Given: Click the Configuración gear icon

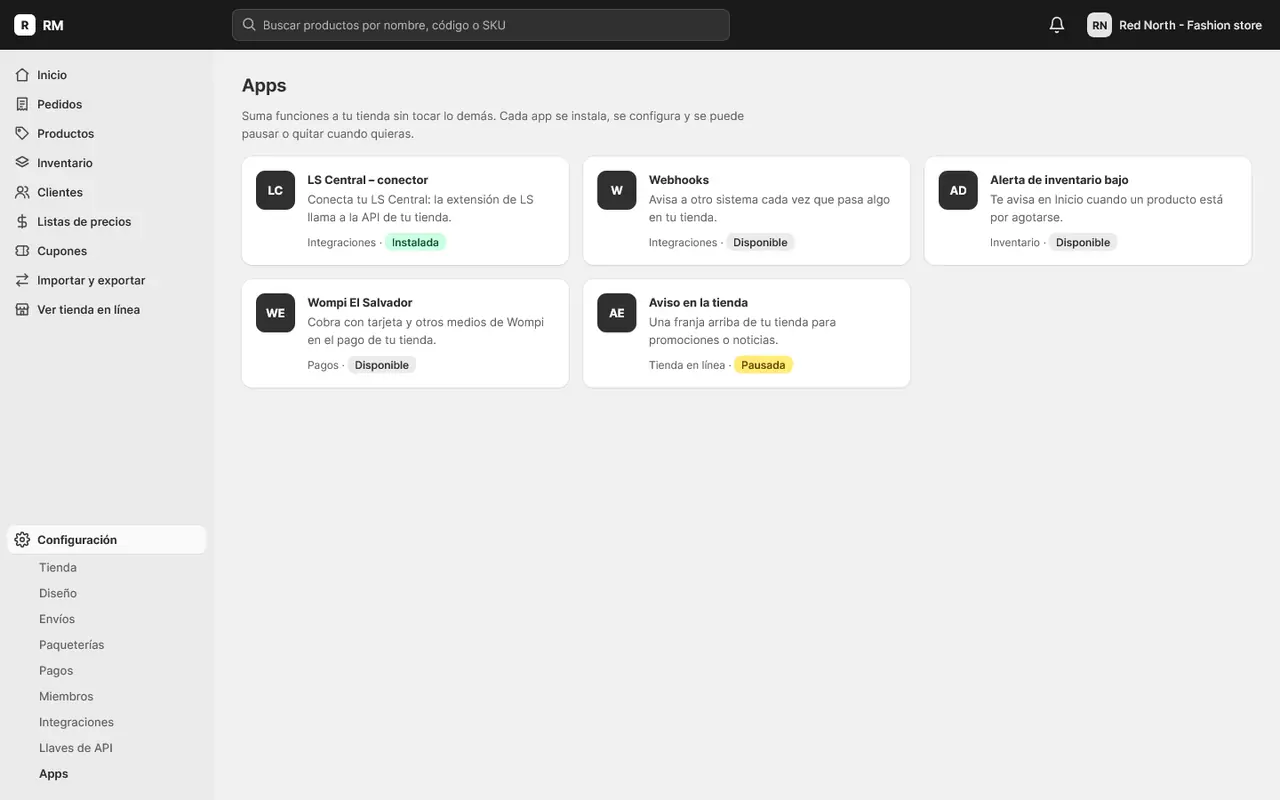Looking at the screenshot, I should click(x=22, y=540).
